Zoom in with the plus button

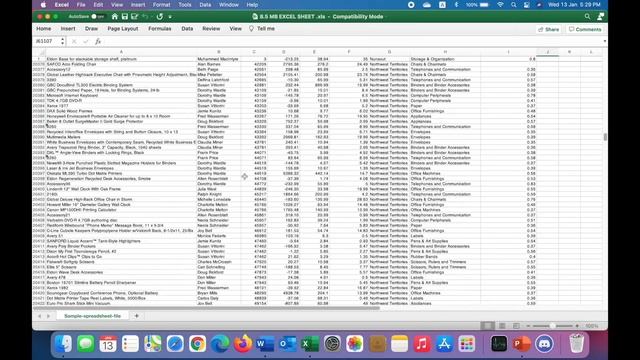tap(577, 326)
